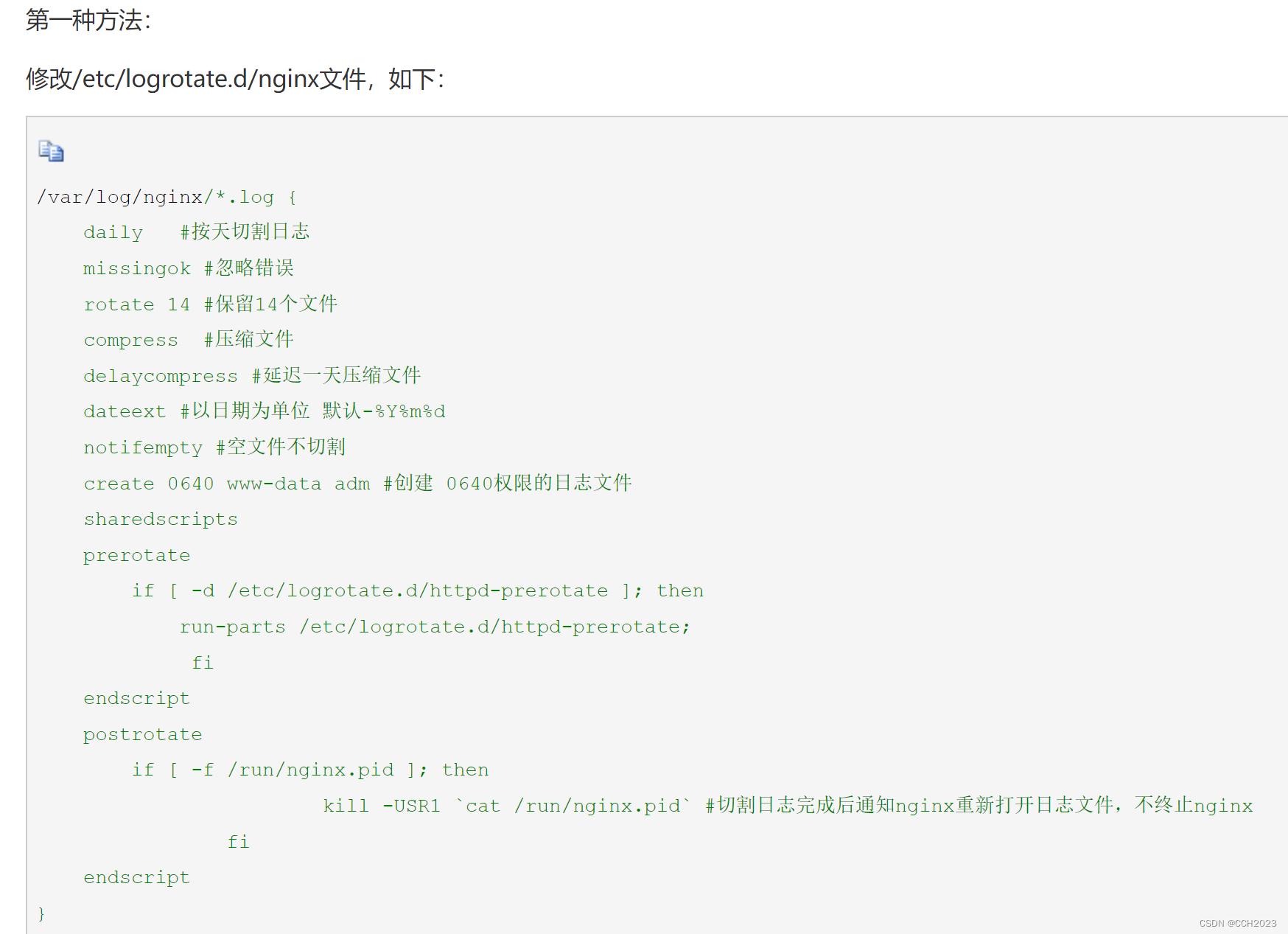1288x934 pixels.
Task: Click the missingok directive line
Action: point(188,268)
